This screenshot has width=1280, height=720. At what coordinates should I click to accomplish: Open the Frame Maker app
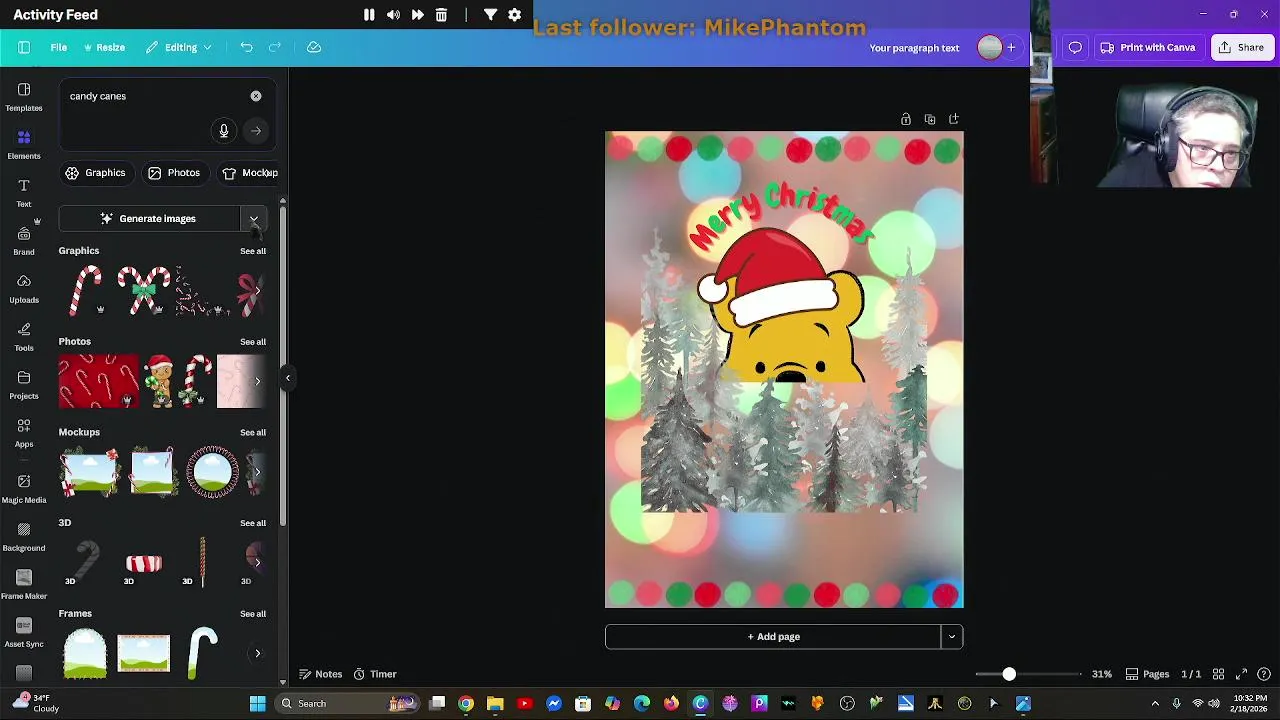pyautogui.click(x=24, y=584)
